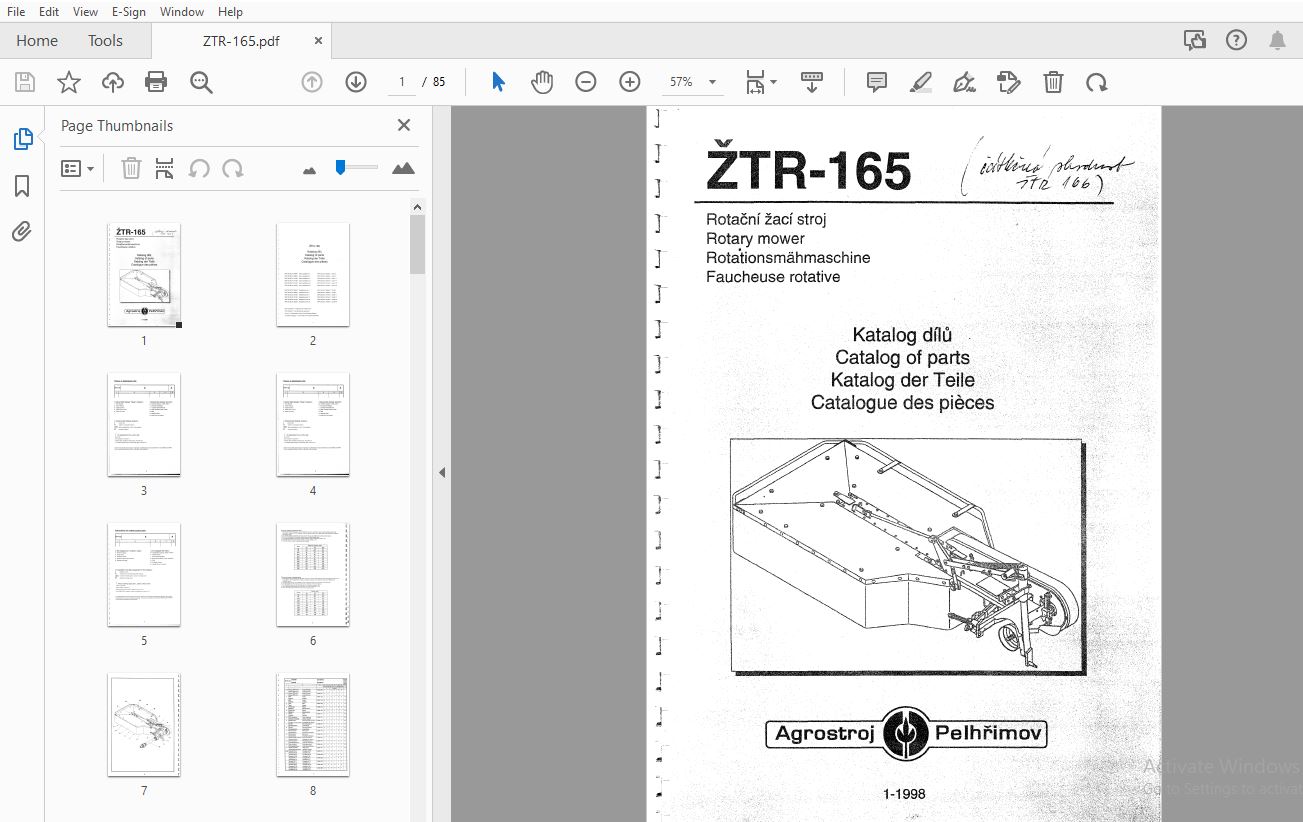Toggle scrolling mode keyboard icon
The width and height of the screenshot is (1303, 822).
coord(811,82)
